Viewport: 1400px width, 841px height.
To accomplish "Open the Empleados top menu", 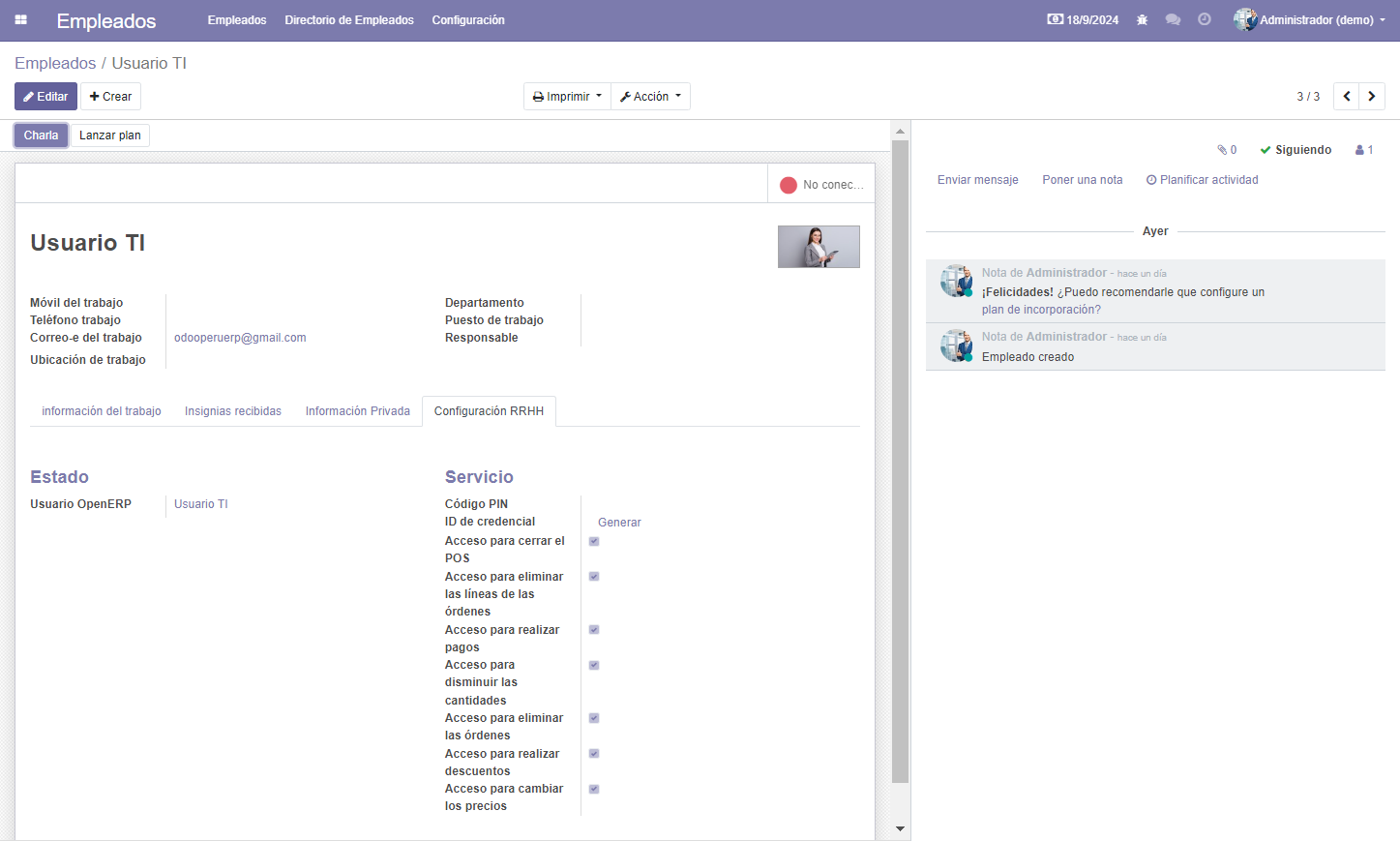I will click(x=237, y=20).
